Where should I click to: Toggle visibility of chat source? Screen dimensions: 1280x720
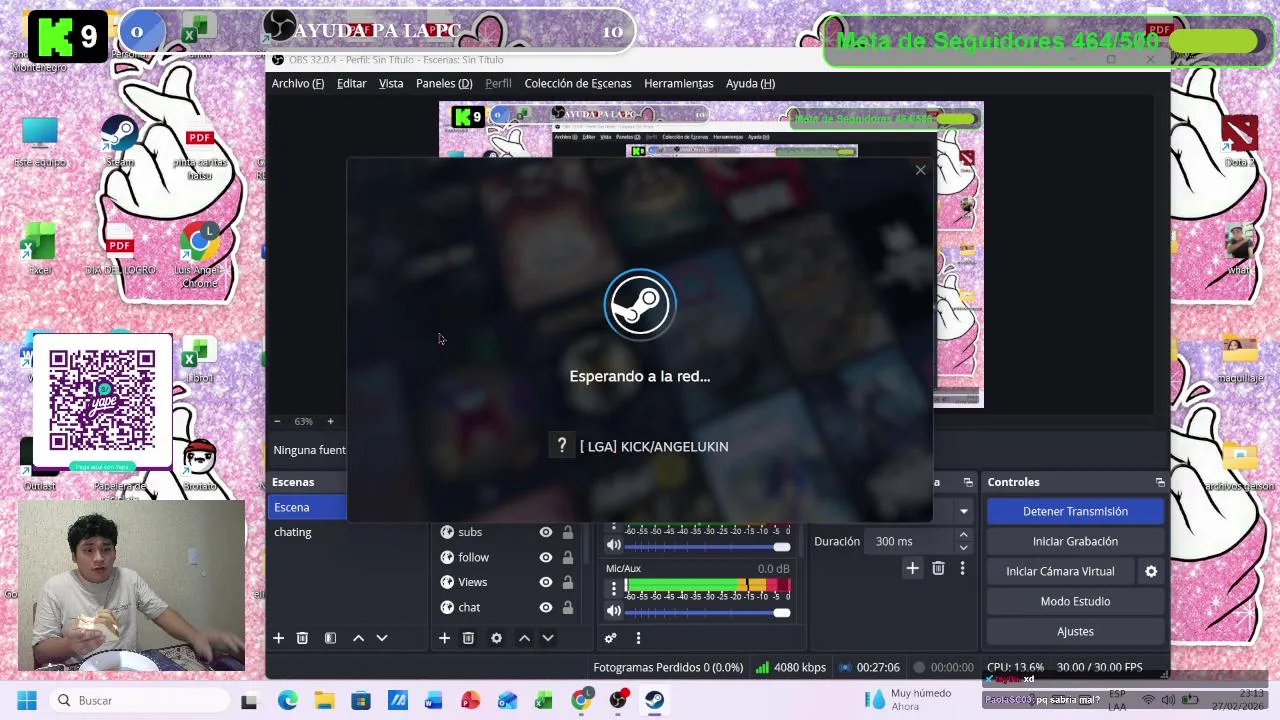click(545, 607)
